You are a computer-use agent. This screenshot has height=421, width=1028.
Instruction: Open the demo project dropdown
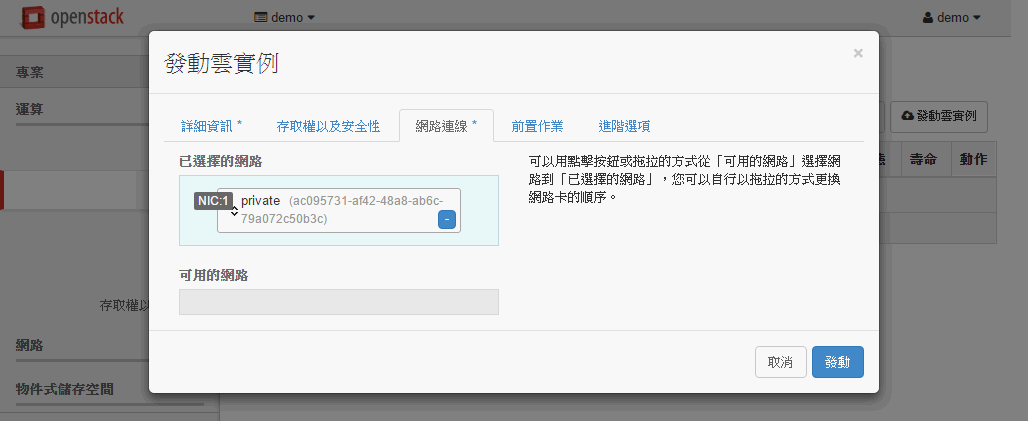click(x=285, y=18)
